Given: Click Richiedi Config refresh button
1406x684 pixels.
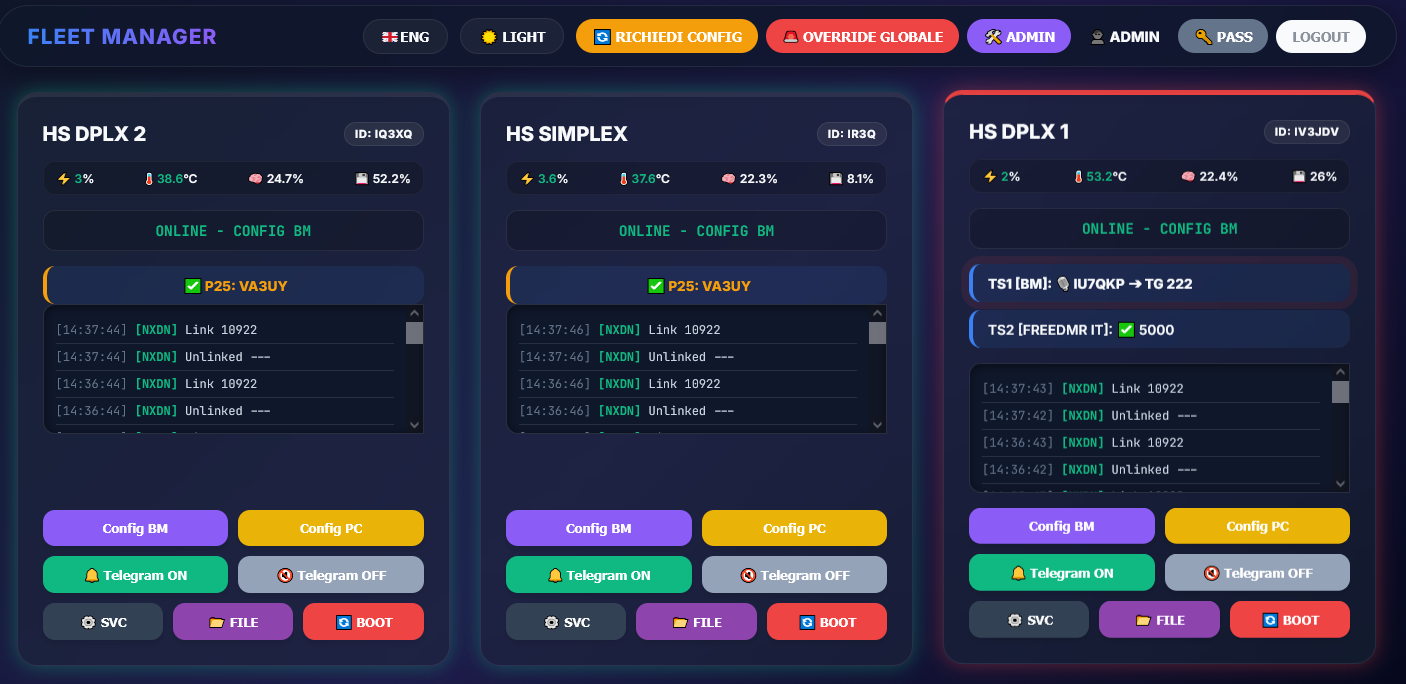Looking at the screenshot, I should click(667, 37).
